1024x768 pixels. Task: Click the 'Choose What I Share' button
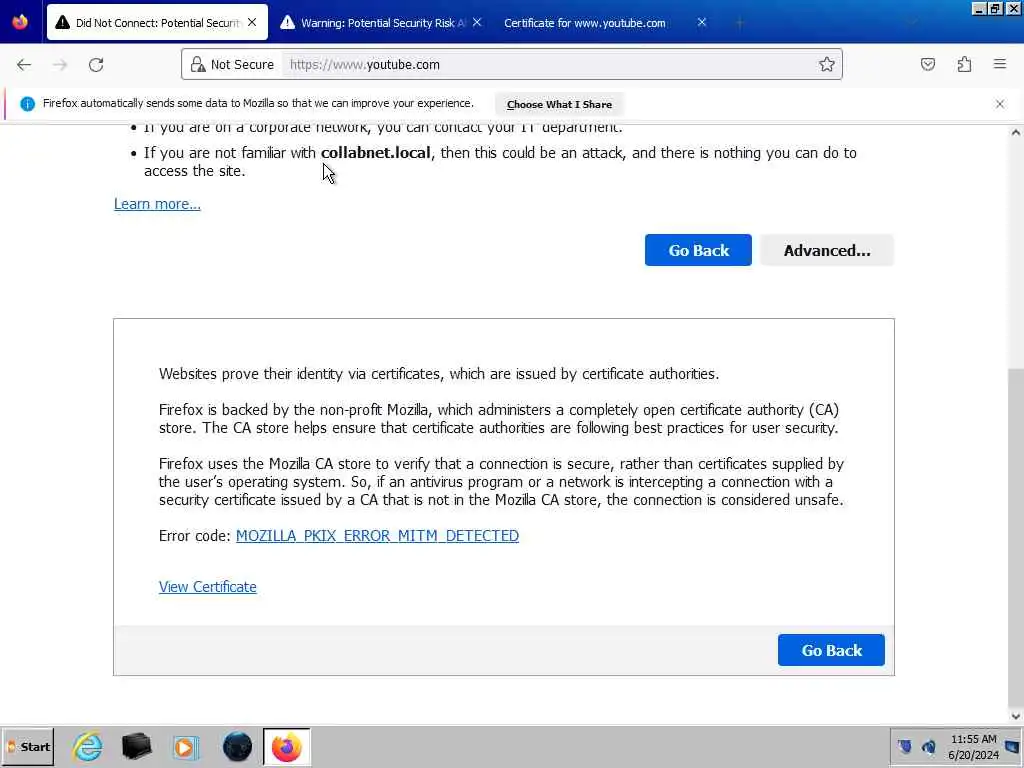(x=559, y=104)
